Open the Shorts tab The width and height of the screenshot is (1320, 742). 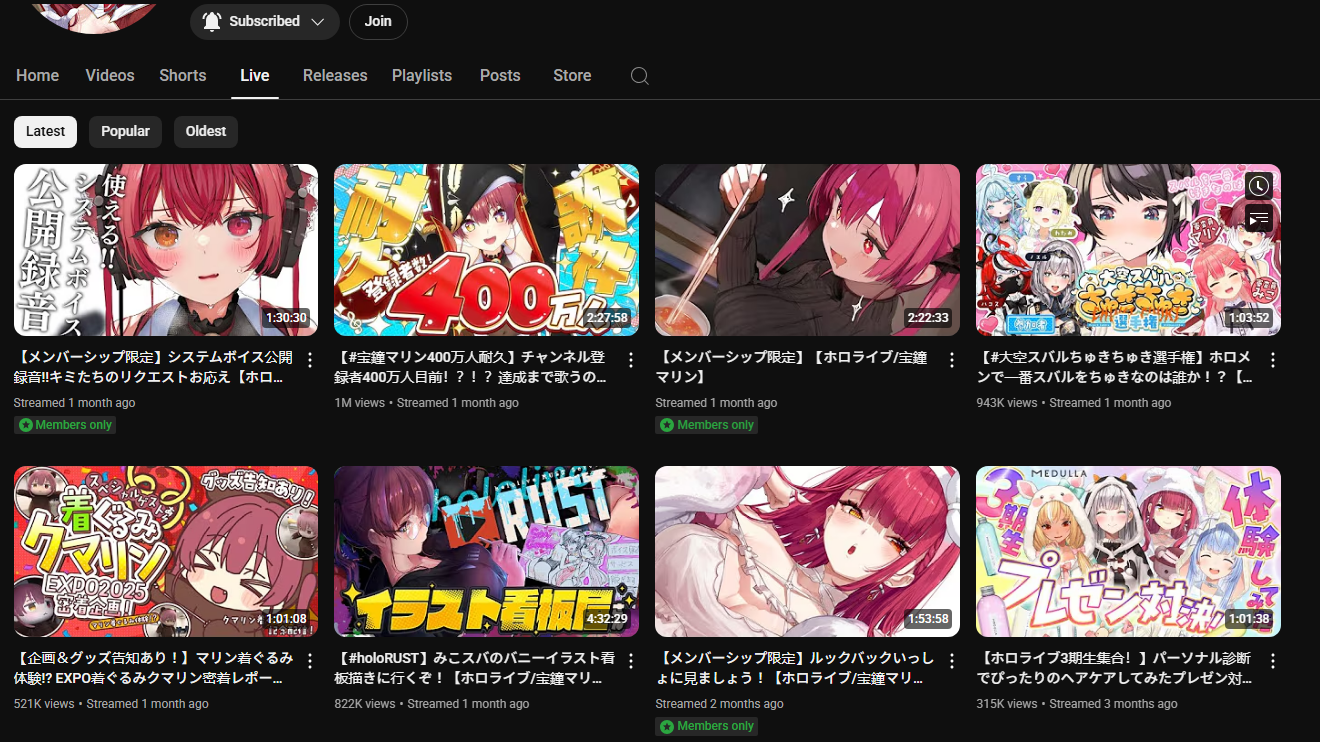click(x=183, y=75)
